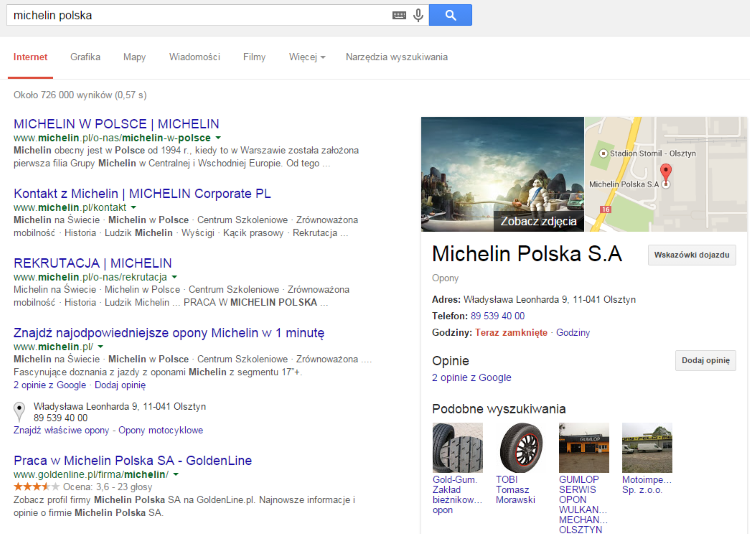Click the on-screen keyboard icon in search box
Viewport: 750px width, 534px height.
tap(399, 15)
